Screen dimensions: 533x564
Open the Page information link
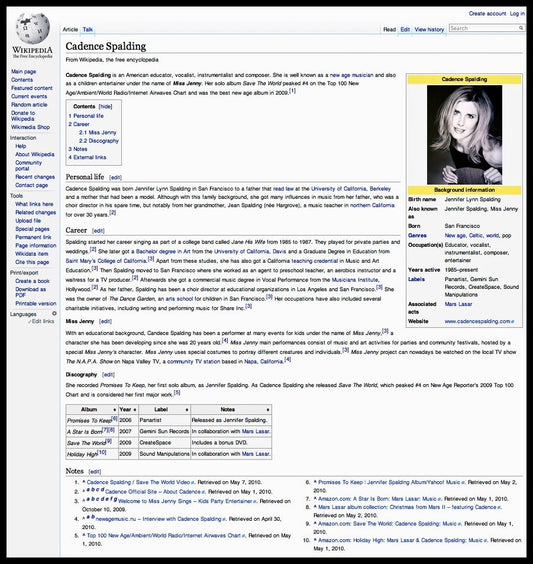point(36,246)
